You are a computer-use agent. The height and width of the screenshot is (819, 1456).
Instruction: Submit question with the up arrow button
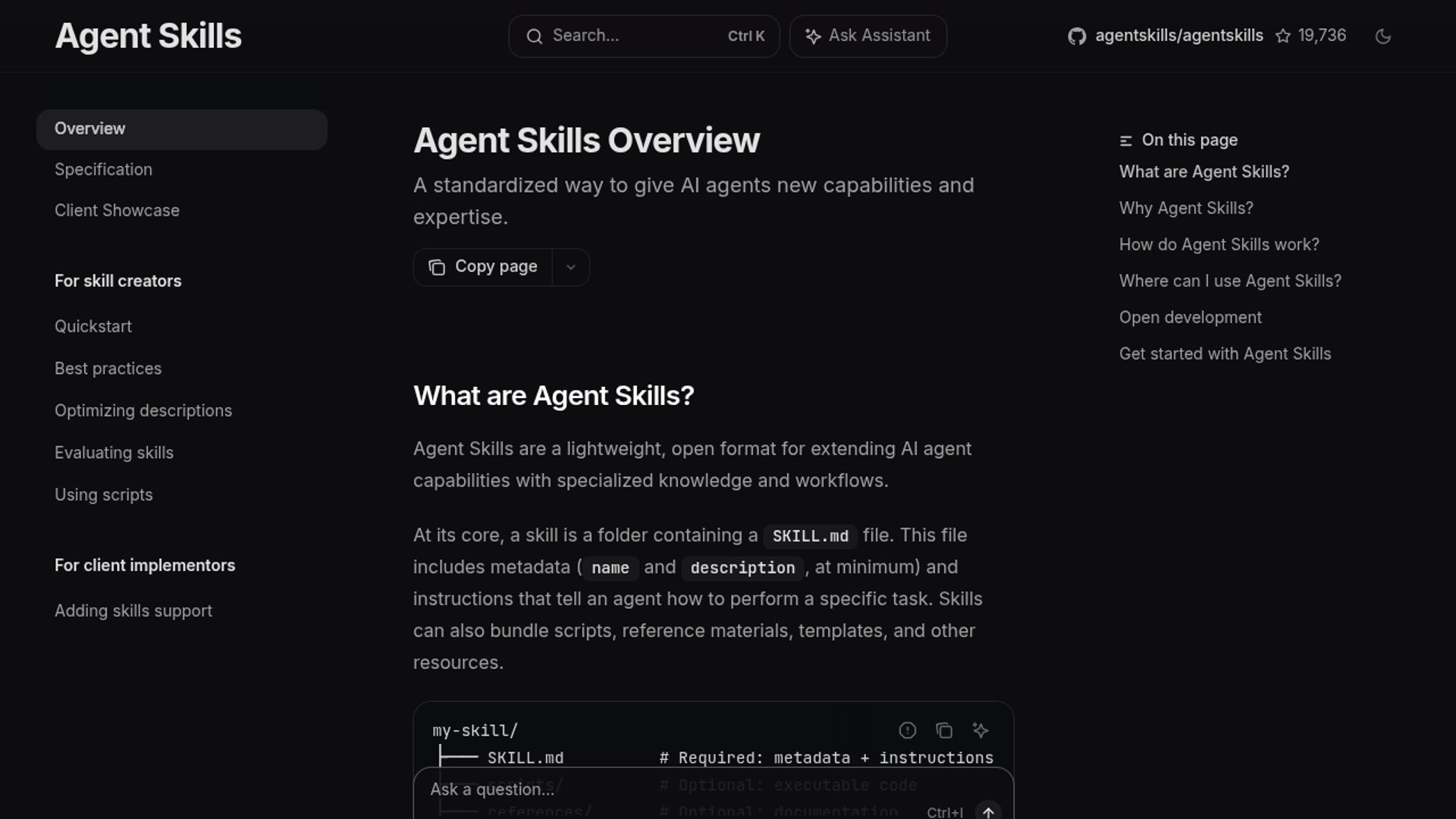point(988,811)
